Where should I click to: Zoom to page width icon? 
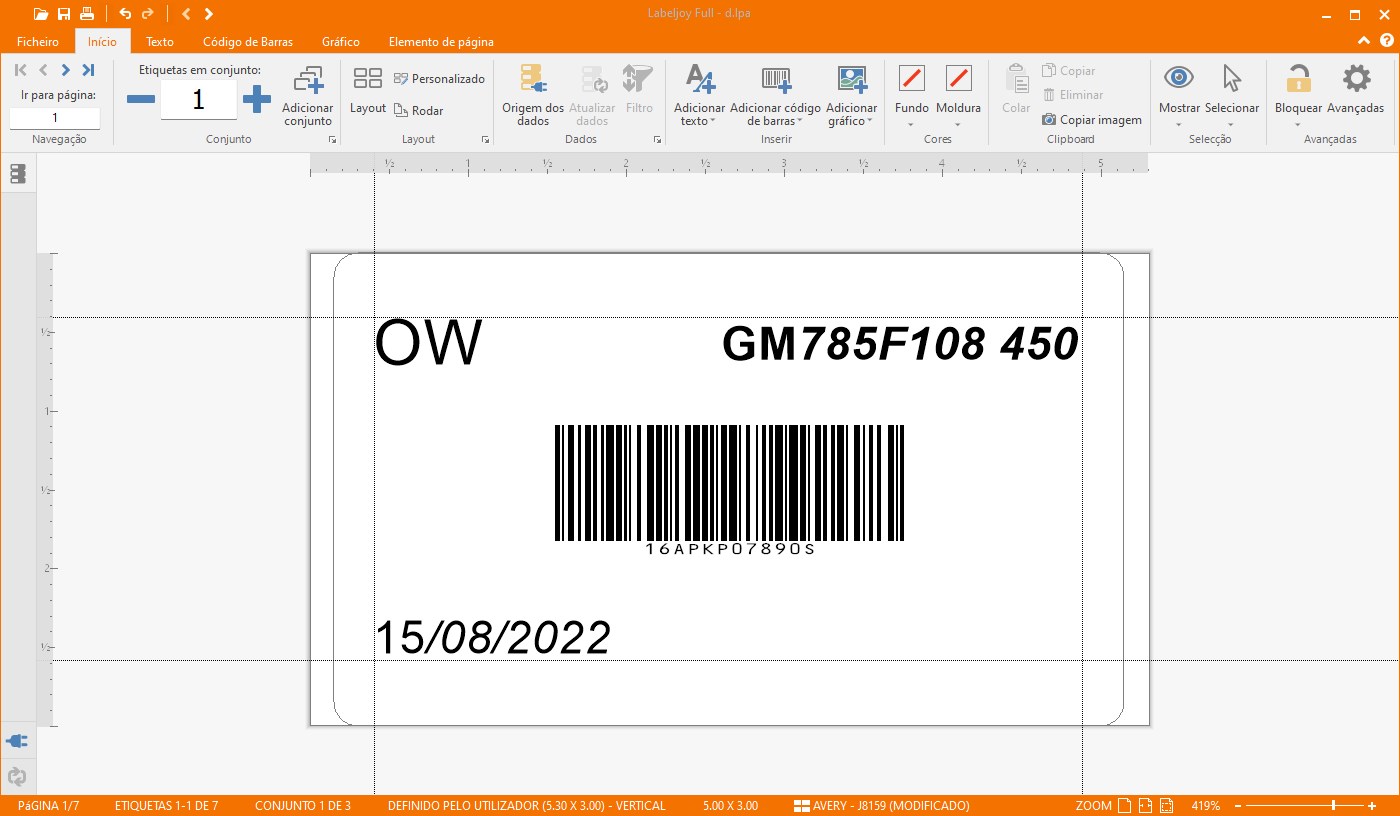tap(1146, 805)
